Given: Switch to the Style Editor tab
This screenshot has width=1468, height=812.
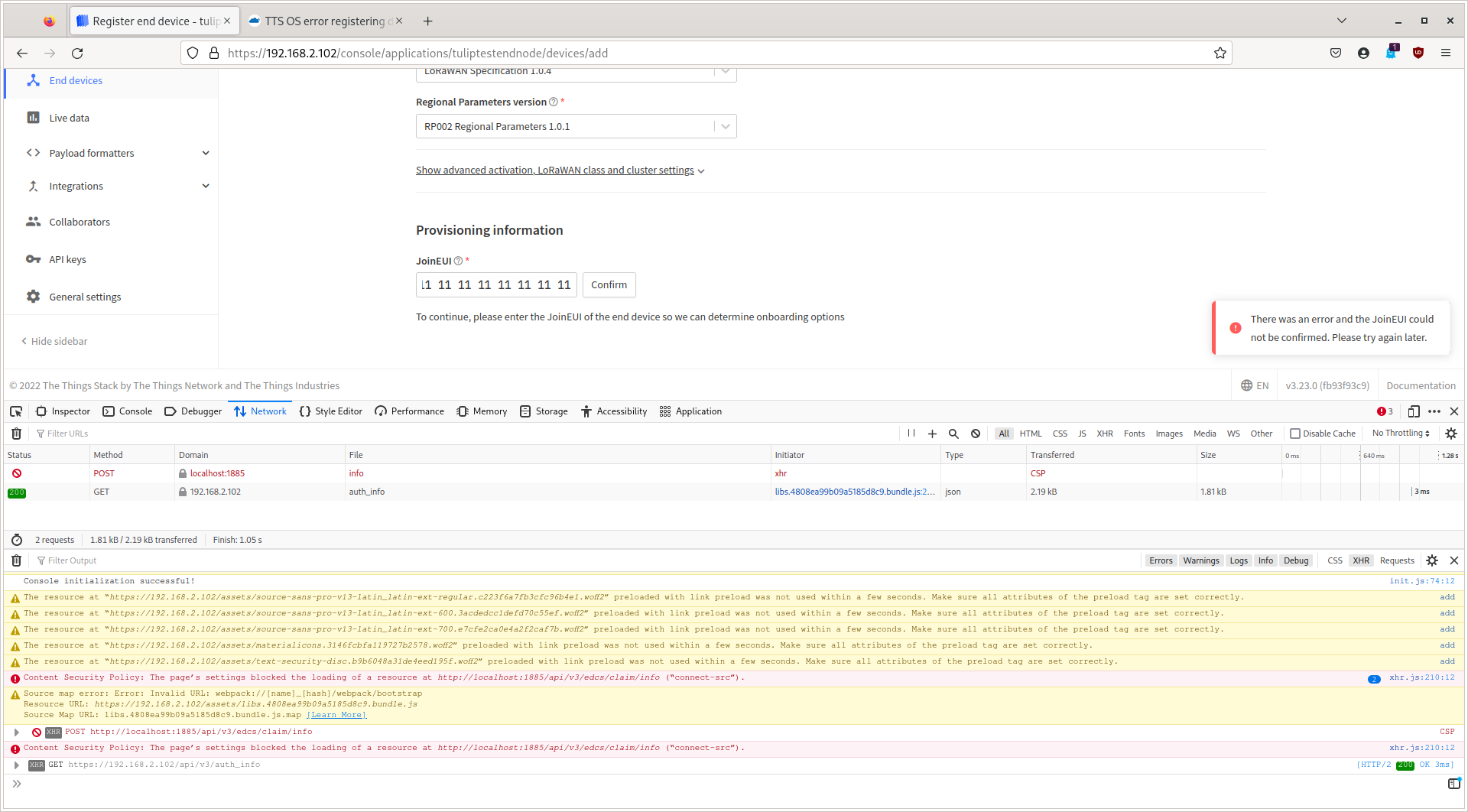Looking at the screenshot, I should click(331, 411).
